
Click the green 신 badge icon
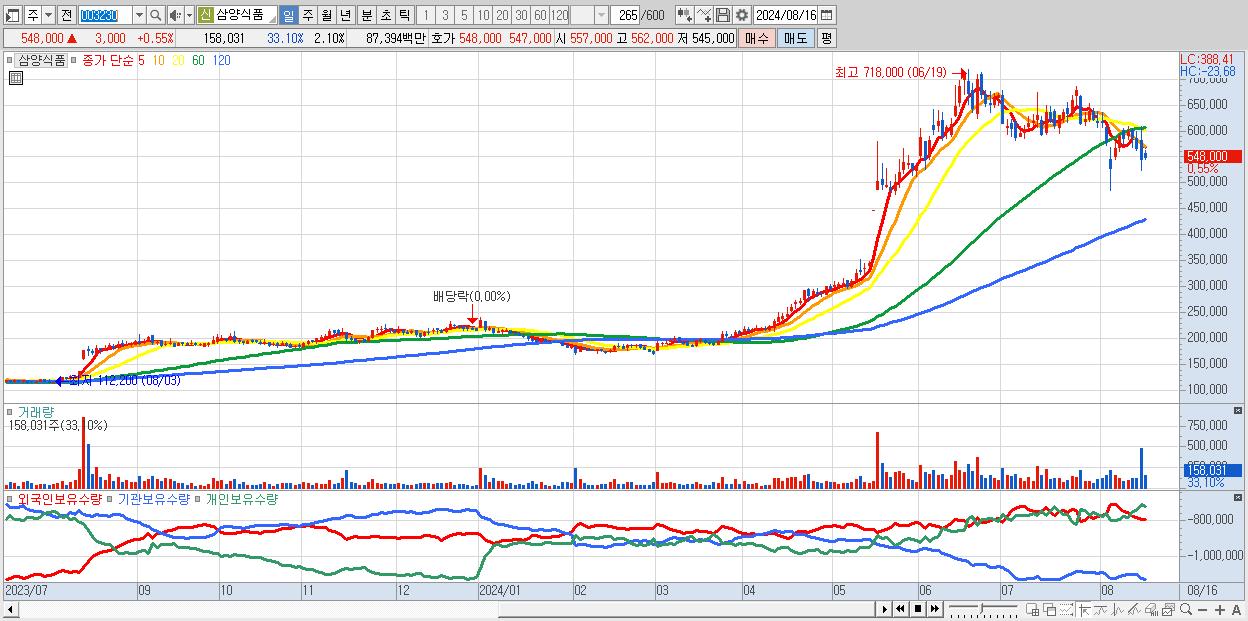[206, 15]
